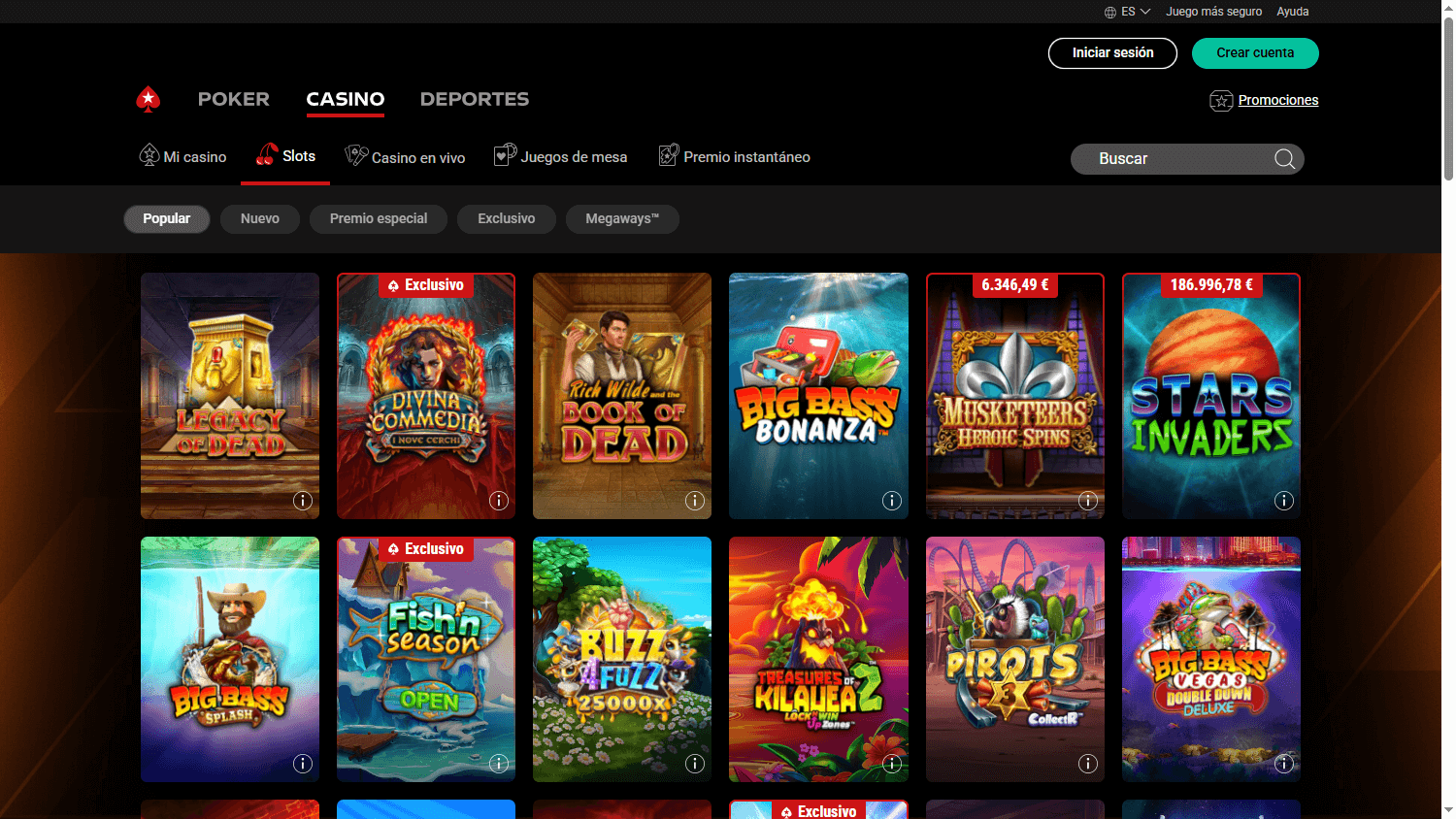The width and height of the screenshot is (1456, 819).
Task: Open info icon on Musketeers Heroic Spins
Action: coord(1088,501)
